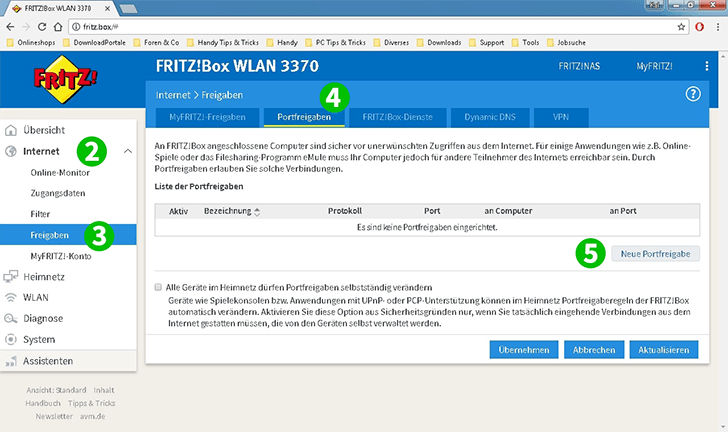Open the Foren & Co bookmark folder
Screen dimensions: 728x432
click(x=156, y=43)
